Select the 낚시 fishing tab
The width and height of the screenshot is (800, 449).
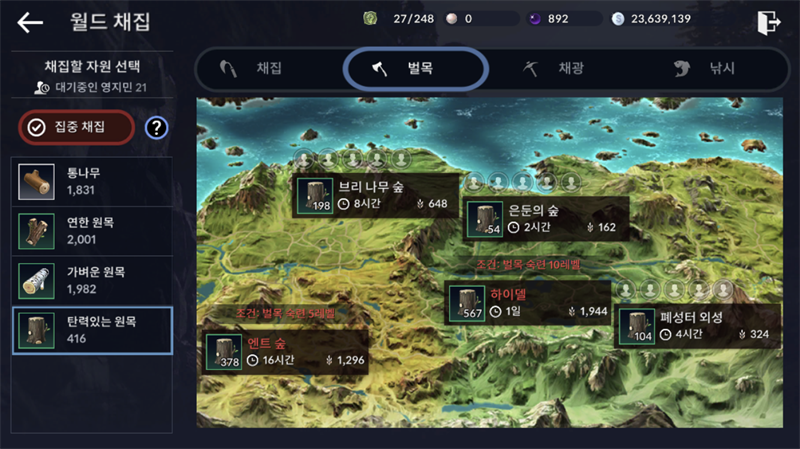(x=704, y=68)
